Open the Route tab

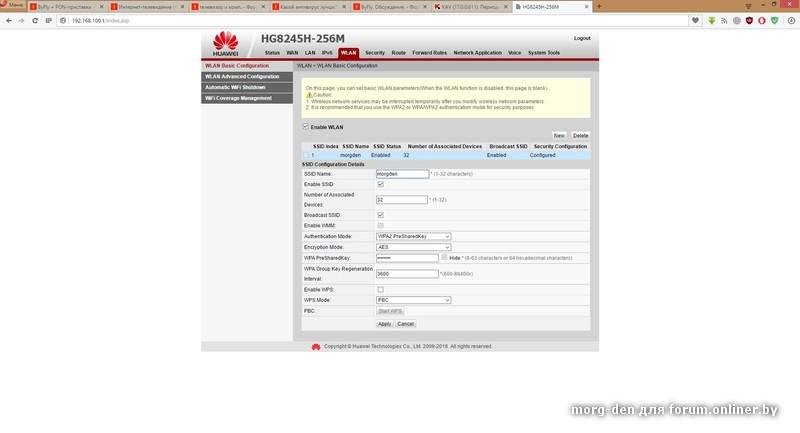398,53
